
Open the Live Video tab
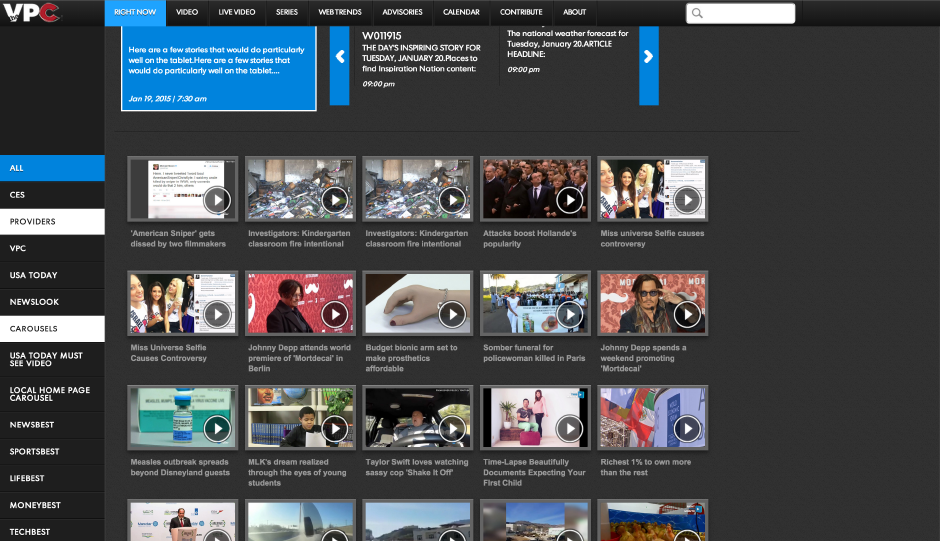pos(237,13)
